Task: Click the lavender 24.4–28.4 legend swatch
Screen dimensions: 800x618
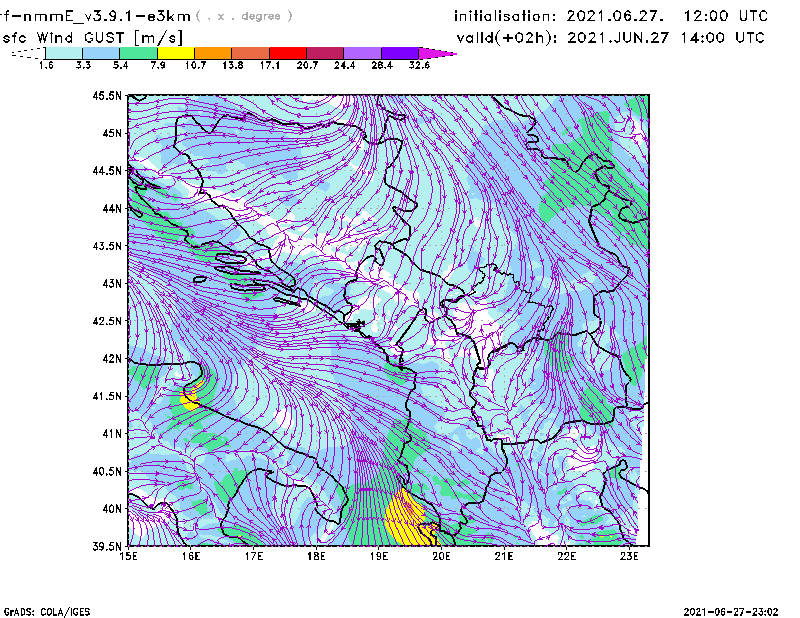Action: click(x=363, y=53)
